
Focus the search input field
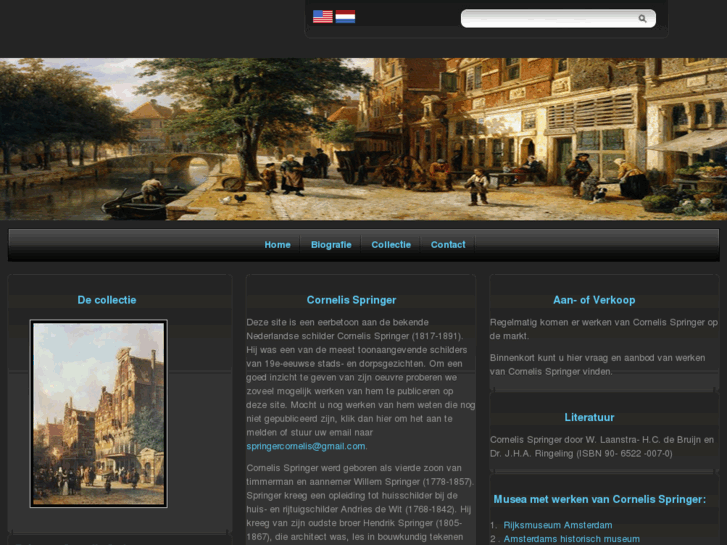(x=558, y=19)
